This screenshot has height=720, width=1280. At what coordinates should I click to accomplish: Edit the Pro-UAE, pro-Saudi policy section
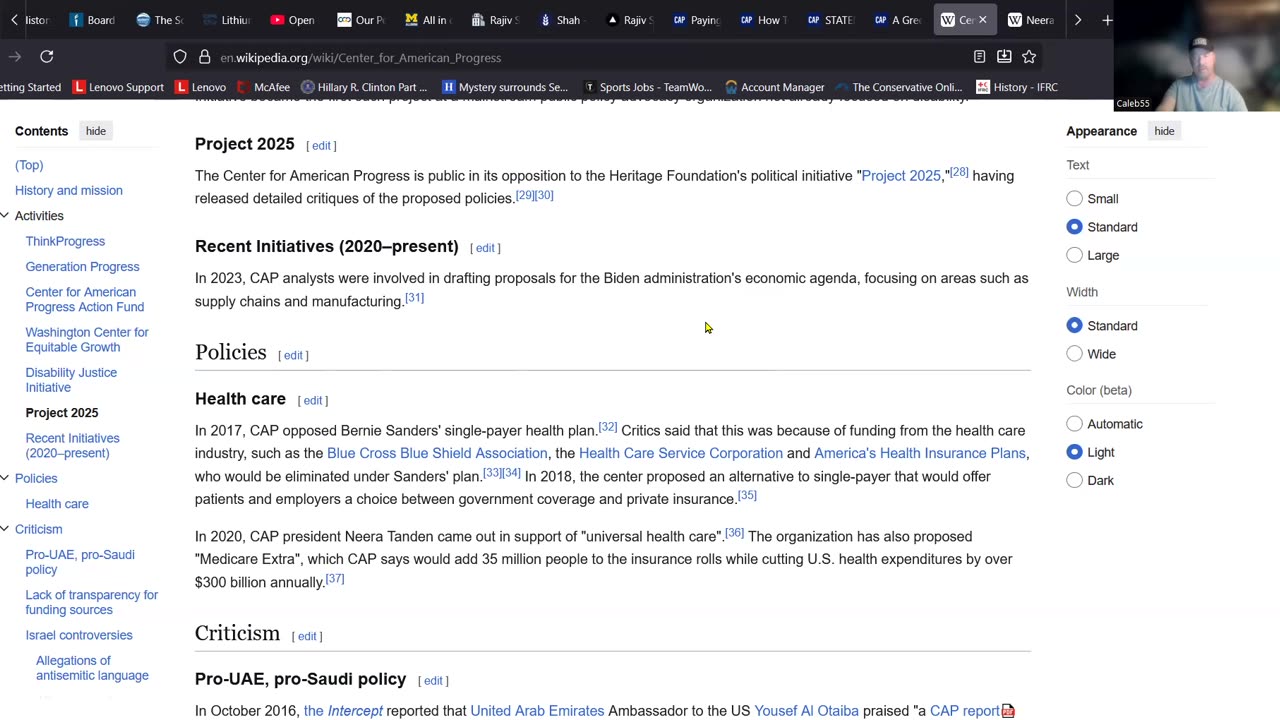click(x=433, y=681)
